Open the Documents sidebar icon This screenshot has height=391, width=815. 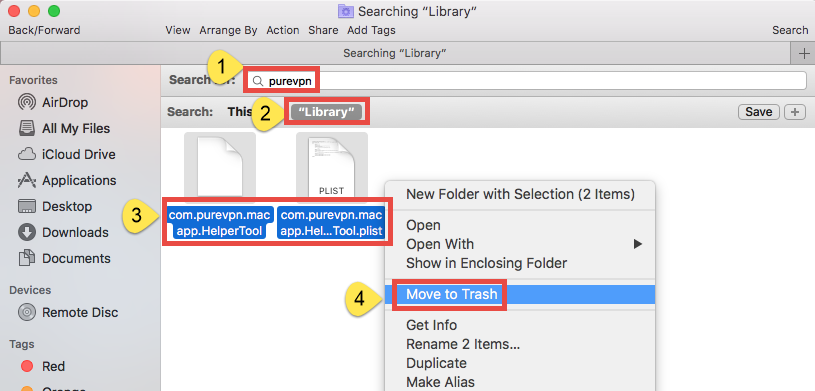pos(27,258)
